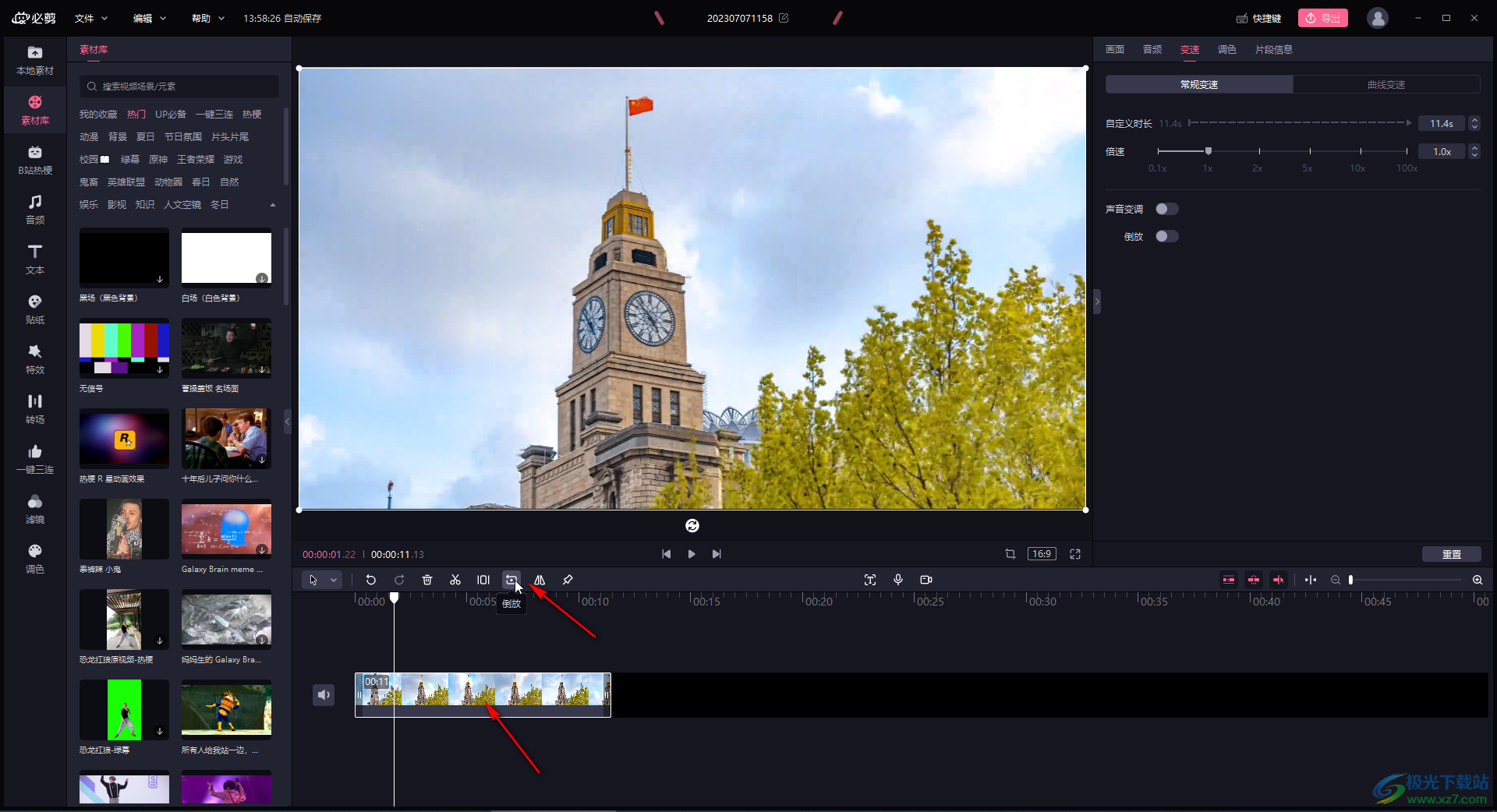Image resolution: width=1497 pixels, height=812 pixels.
Task: Collapse the material category tags list
Action: point(273,205)
